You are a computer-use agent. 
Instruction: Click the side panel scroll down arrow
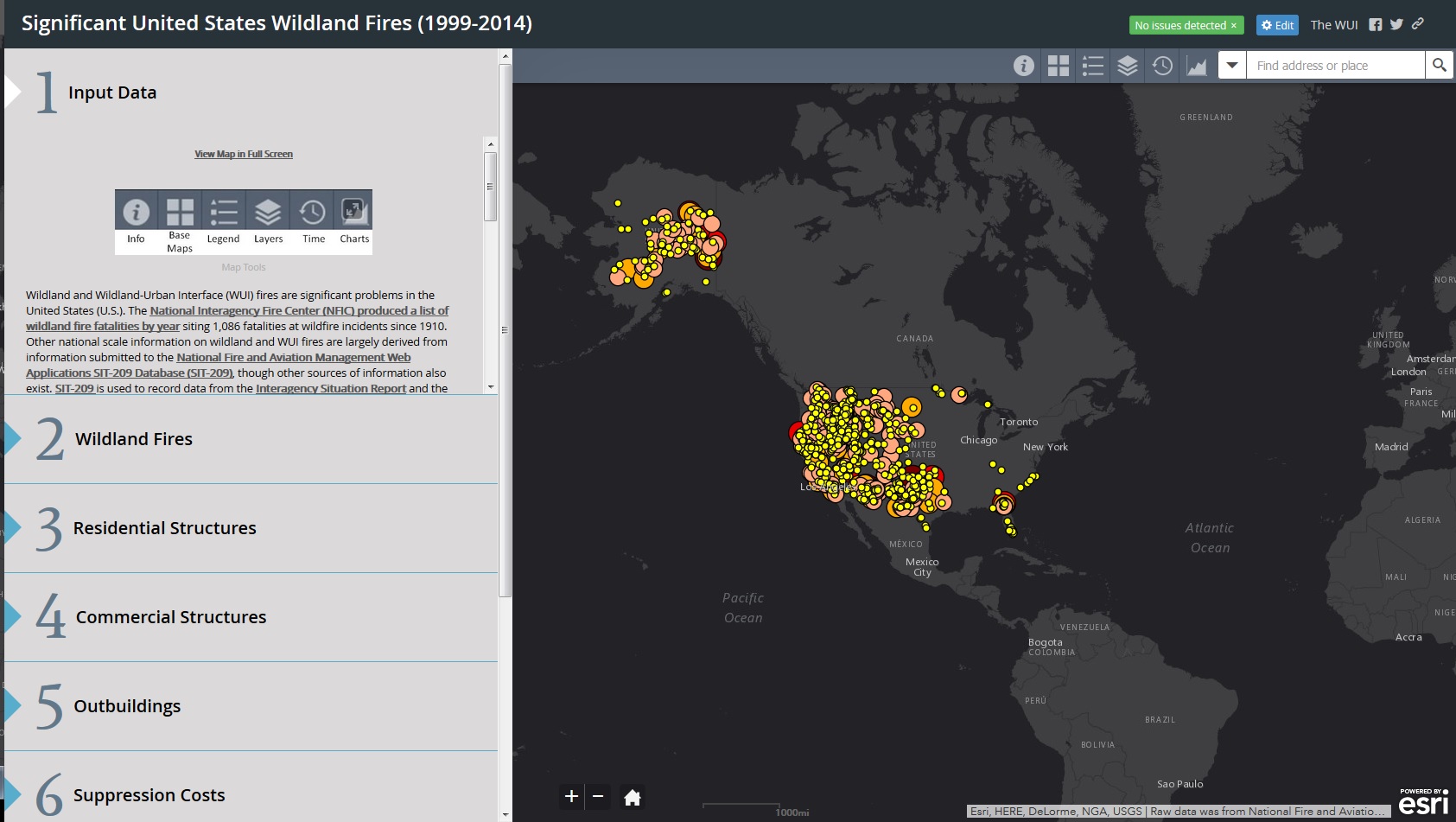point(505,814)
